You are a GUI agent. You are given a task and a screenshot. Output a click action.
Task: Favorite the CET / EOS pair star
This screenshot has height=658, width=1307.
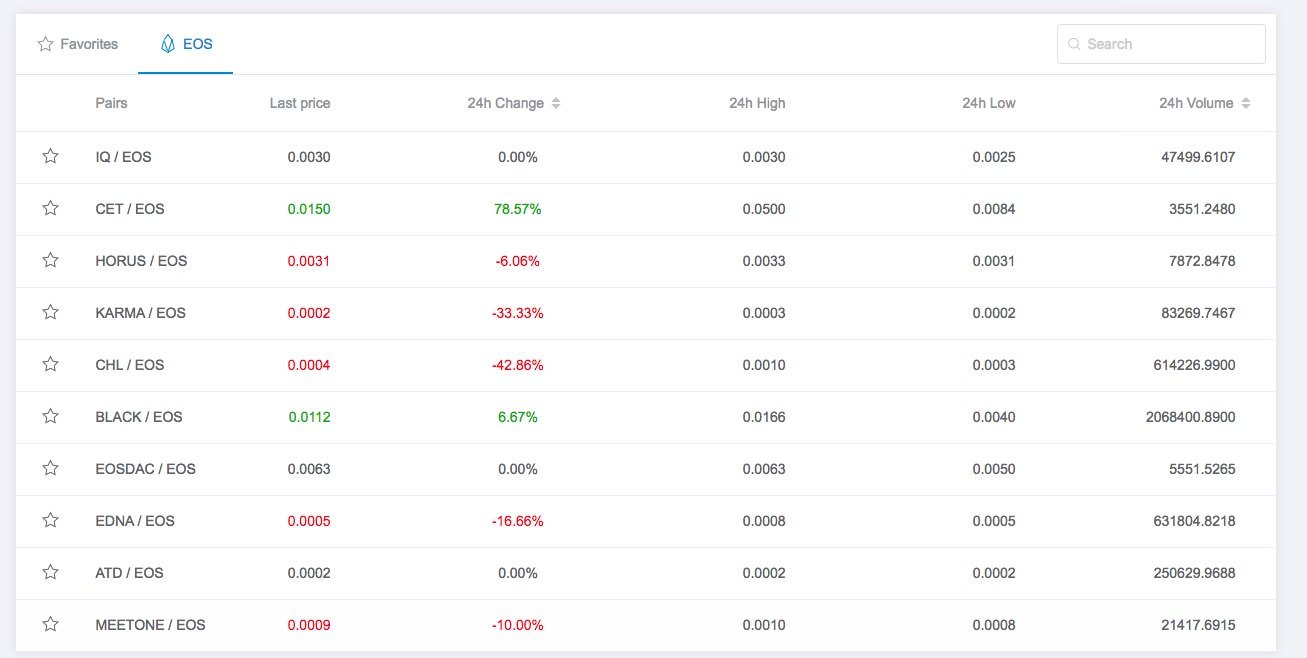click(x=50, y=209)
